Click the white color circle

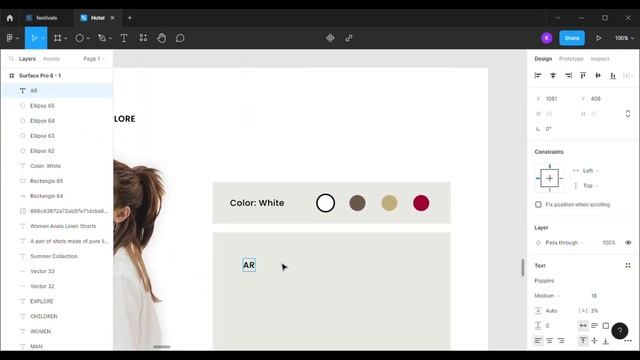pos(325,203)
